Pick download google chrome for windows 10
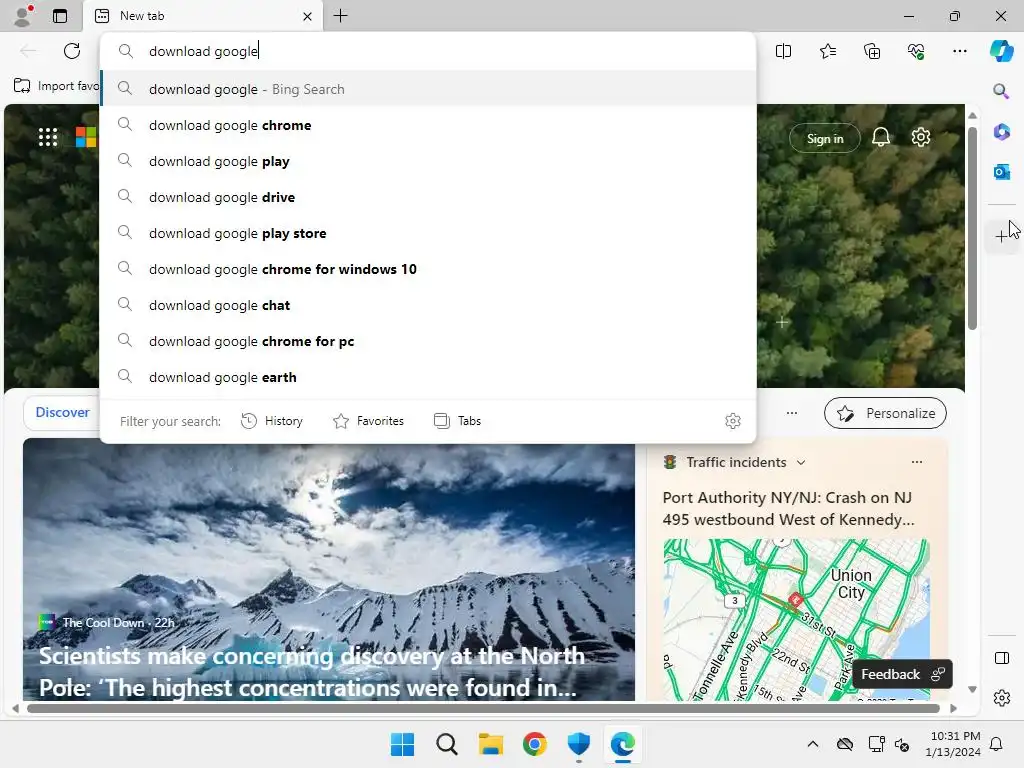Image resolution: width=1024 pixels, height=768 pixels. tap(428, 268)
